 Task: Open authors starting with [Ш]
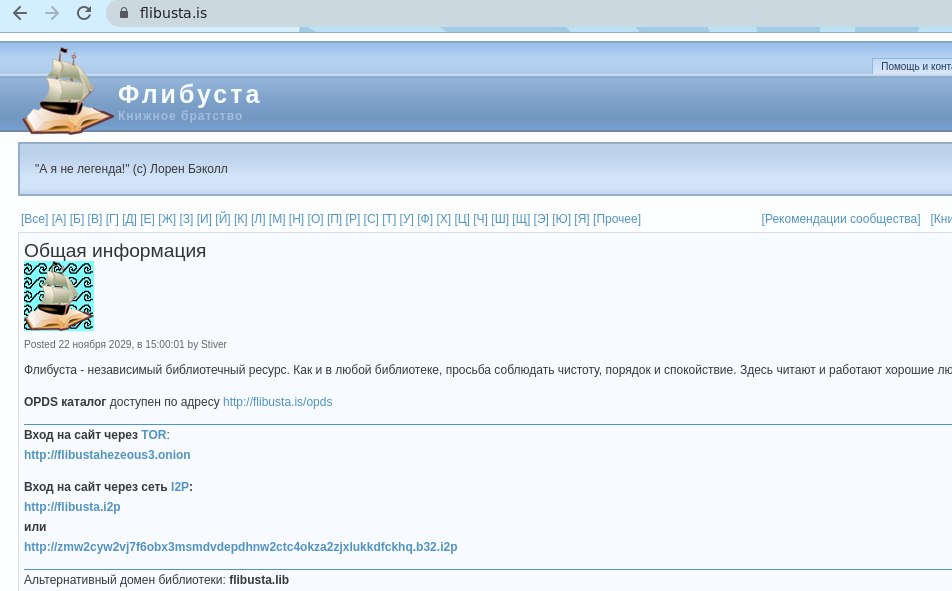500,219
